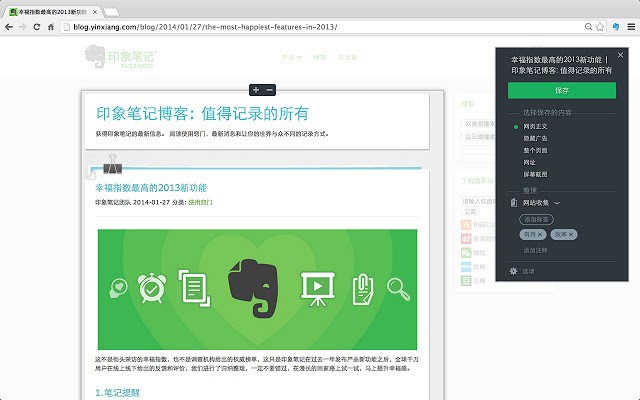Click the minus button to shrink selection
640x400 pixels.
270,90
